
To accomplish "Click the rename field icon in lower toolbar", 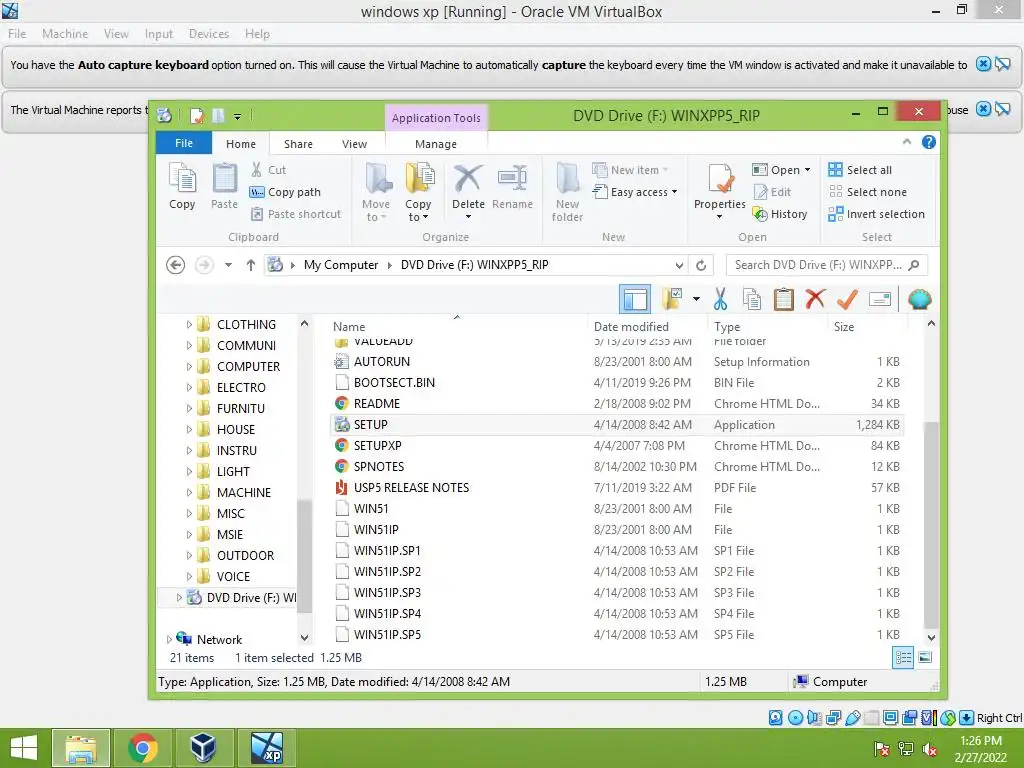I will coord(880,299).
